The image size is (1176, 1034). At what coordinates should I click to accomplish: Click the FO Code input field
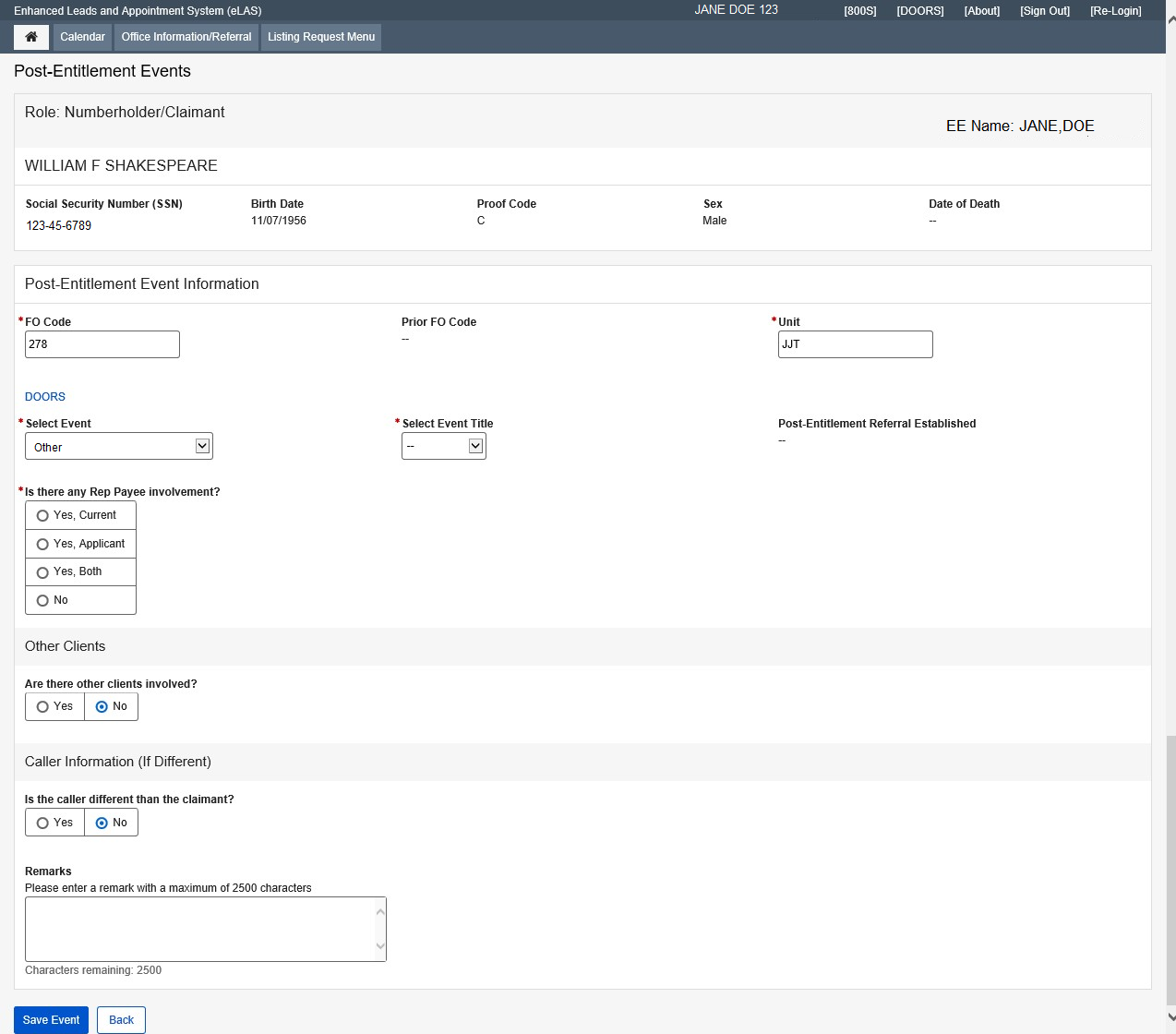(x=102, y=344)
